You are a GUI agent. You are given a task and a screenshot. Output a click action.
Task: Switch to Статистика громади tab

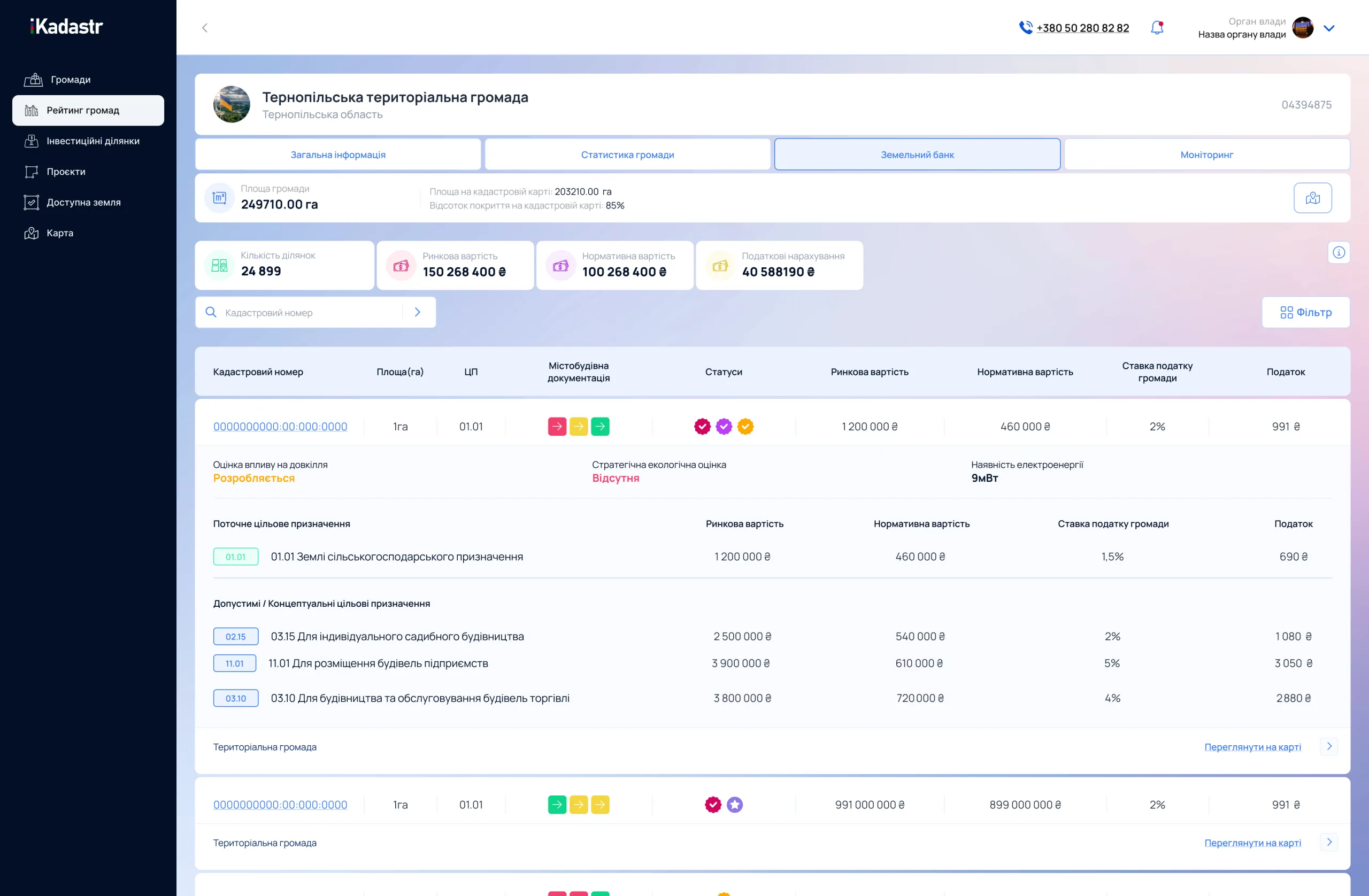627,155
